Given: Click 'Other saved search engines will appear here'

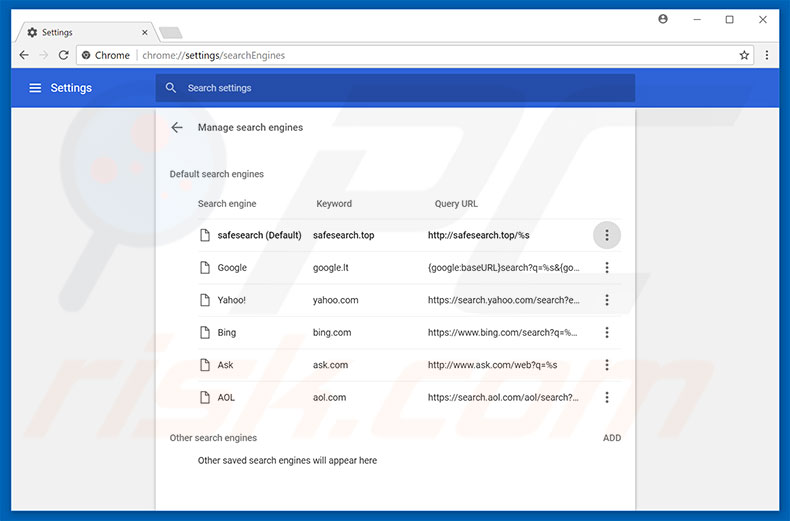Looking at the screenshot, I should click(287, 461).
